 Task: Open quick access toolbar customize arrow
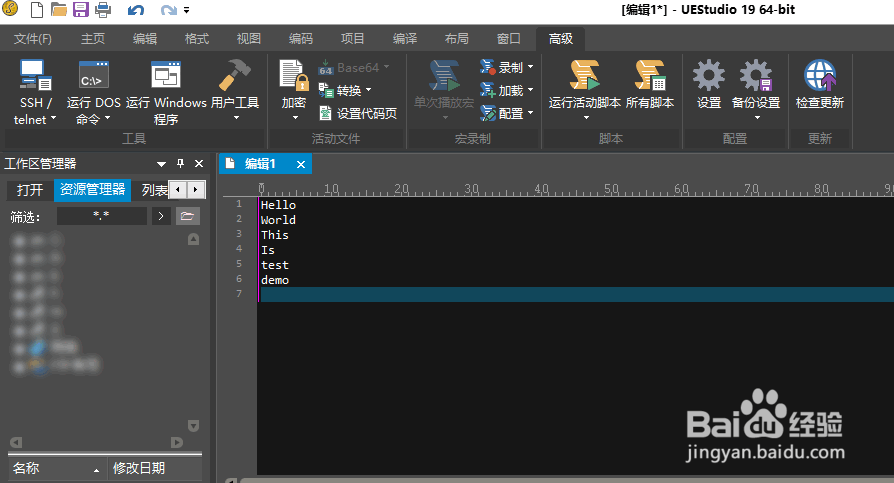(186, 10)
